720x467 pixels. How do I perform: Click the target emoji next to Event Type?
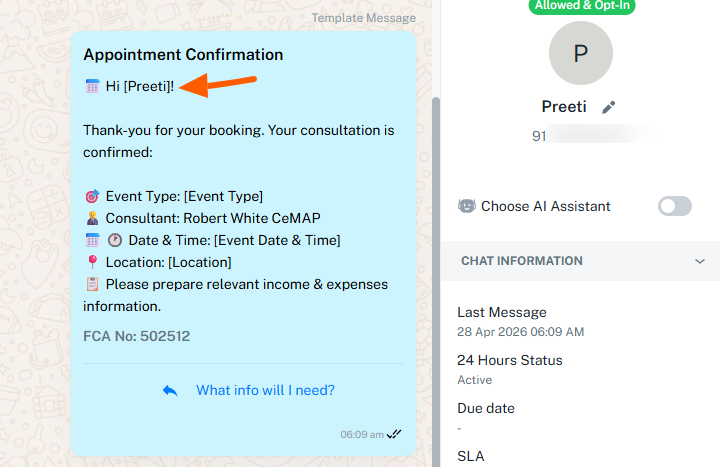92,197
